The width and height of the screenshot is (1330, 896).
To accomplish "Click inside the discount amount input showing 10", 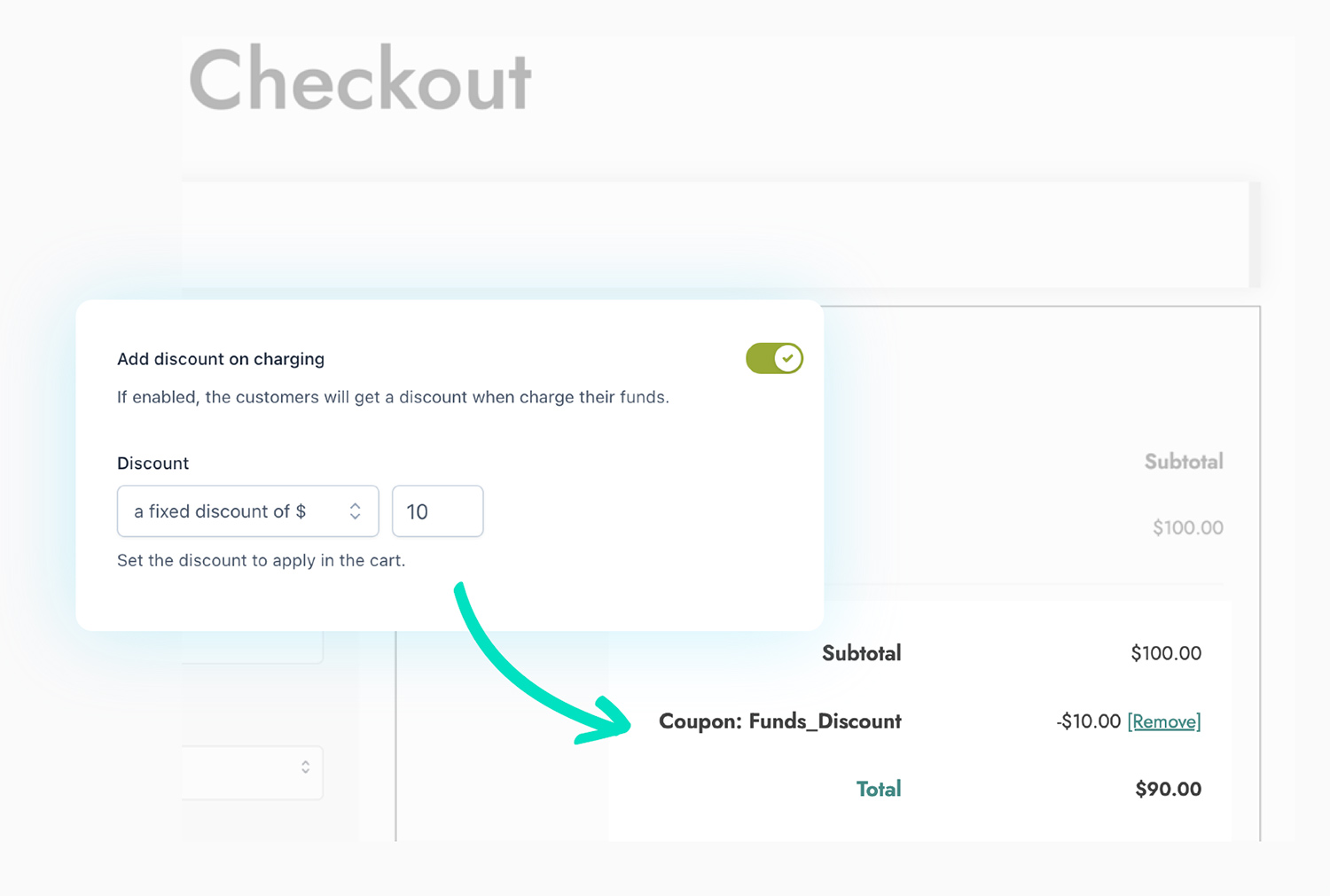I will tap(437, 511).
